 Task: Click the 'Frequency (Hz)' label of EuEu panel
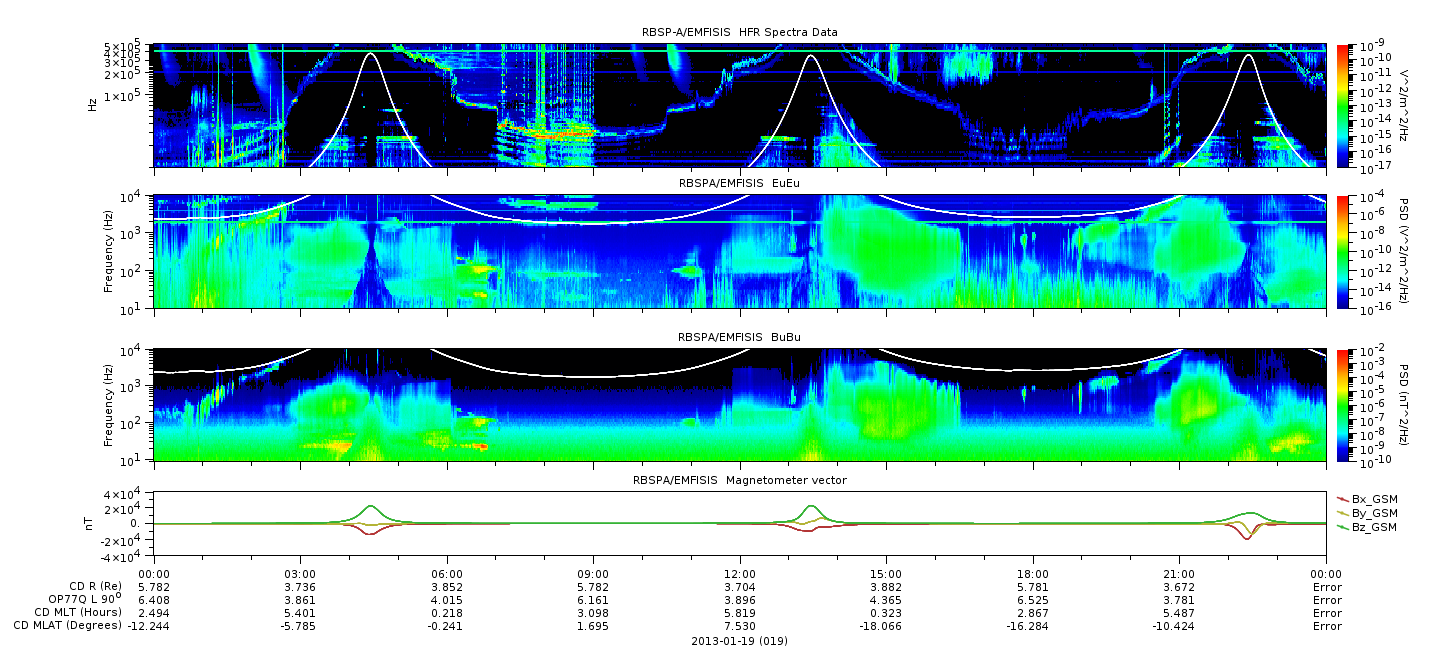tap(109, 251)
